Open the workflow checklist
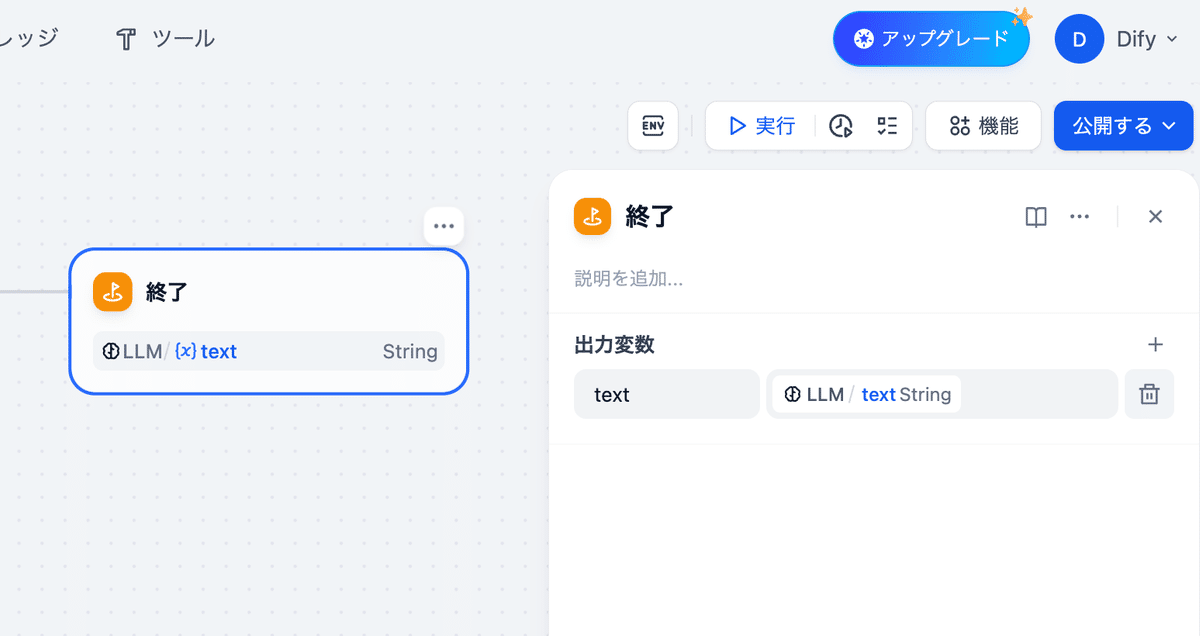This screenshot has width=1200, height=636. point(886,125)
